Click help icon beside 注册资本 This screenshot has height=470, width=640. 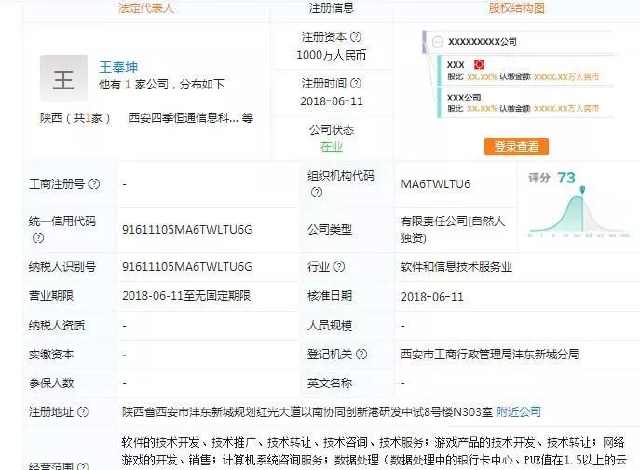pos(356,37)
